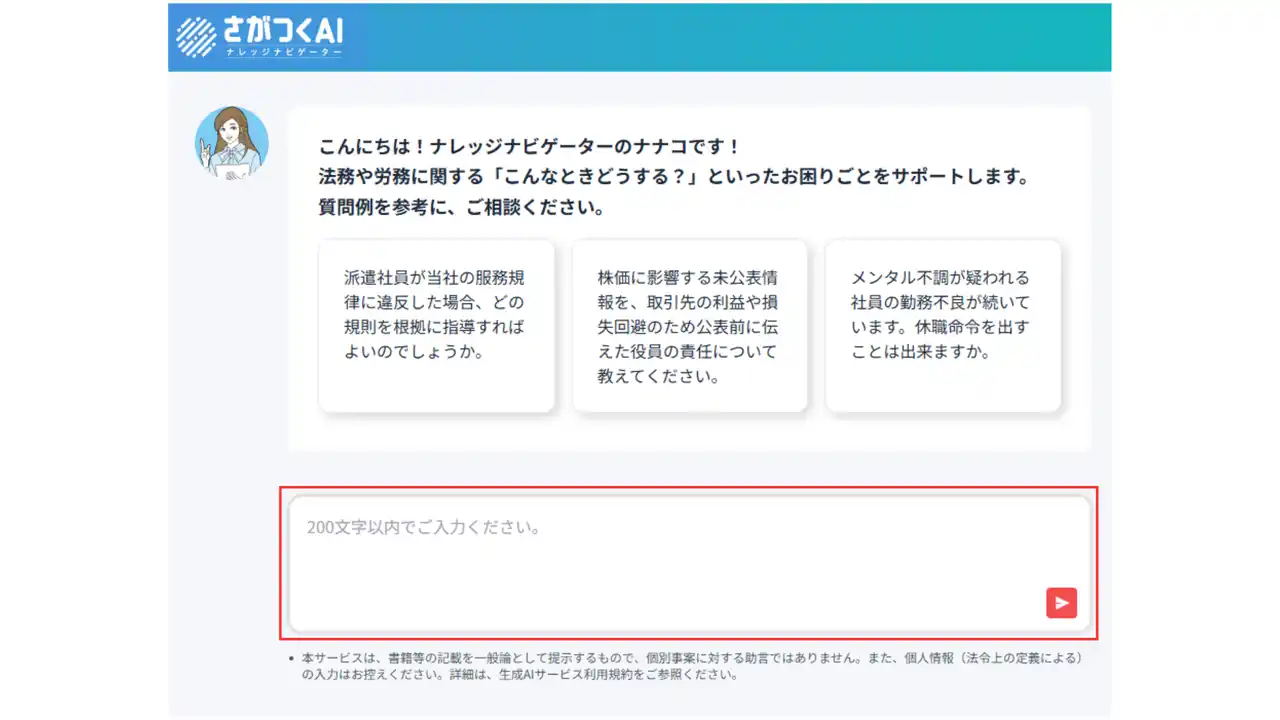
Task: Click the disclaimer bullet text
Action: click(689, 665)
